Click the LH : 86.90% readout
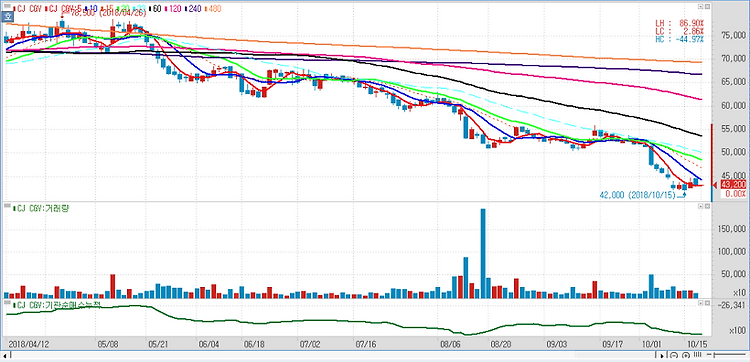Image resolution: width=750 pixels, height=362 pixels. tap(679, 23)
